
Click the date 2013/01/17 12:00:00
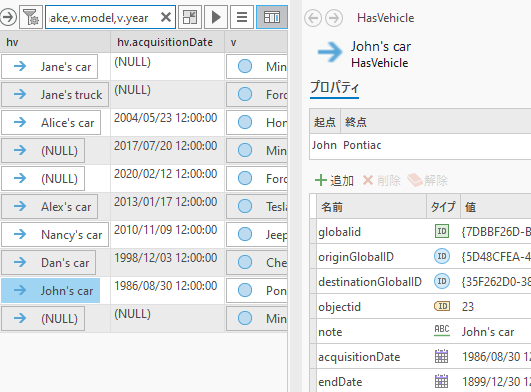[x=165, y=202]
